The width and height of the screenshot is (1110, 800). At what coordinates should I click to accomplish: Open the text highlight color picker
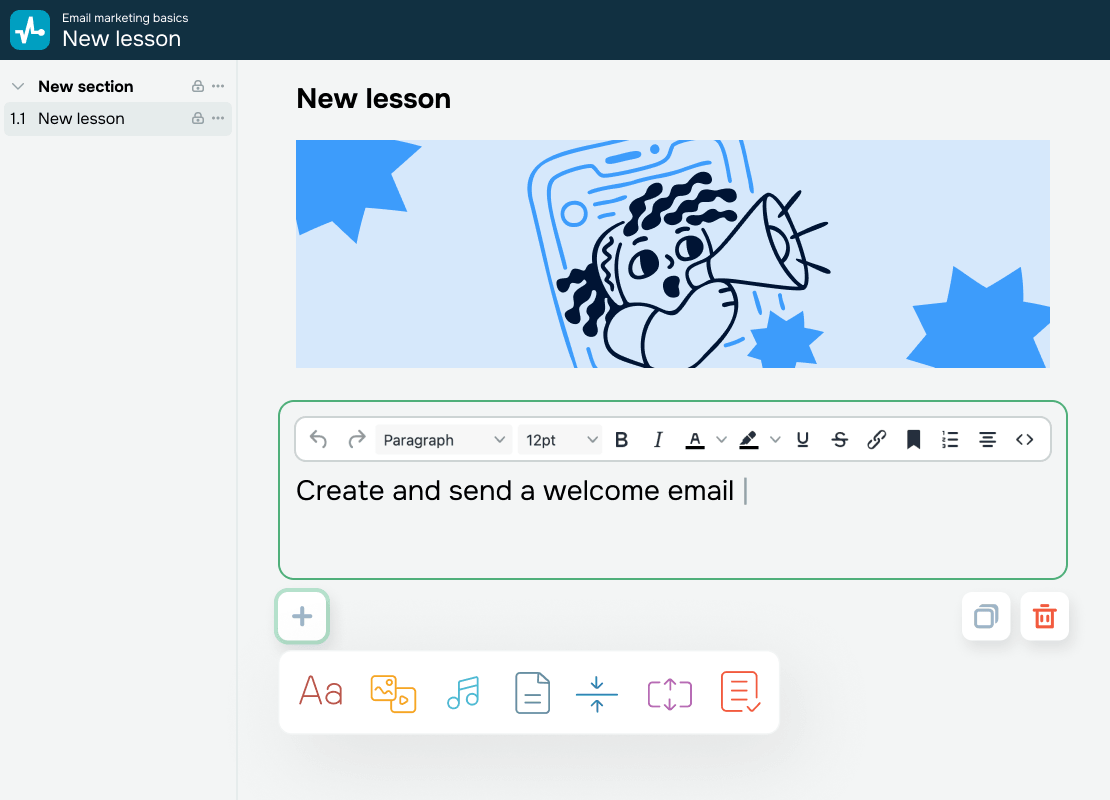click(x=776, y=439)
